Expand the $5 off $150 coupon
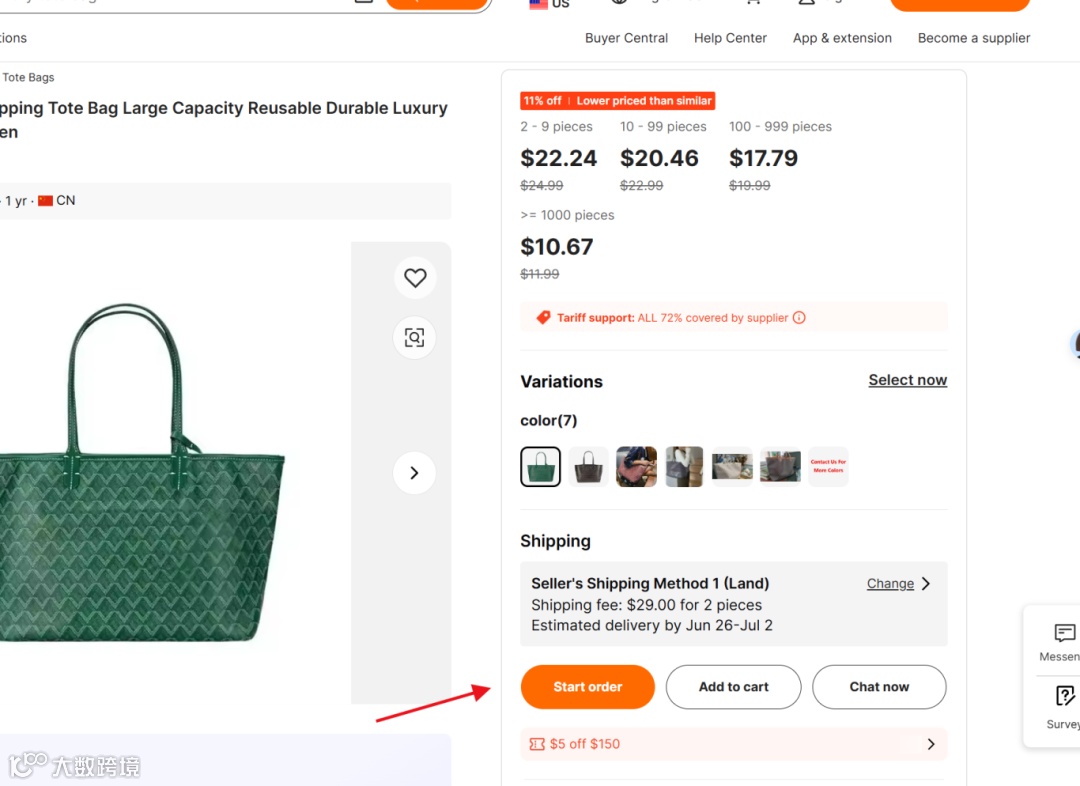Image resolution: width=1080 pixels, height=786 pixels. click(x=930, y=744)
